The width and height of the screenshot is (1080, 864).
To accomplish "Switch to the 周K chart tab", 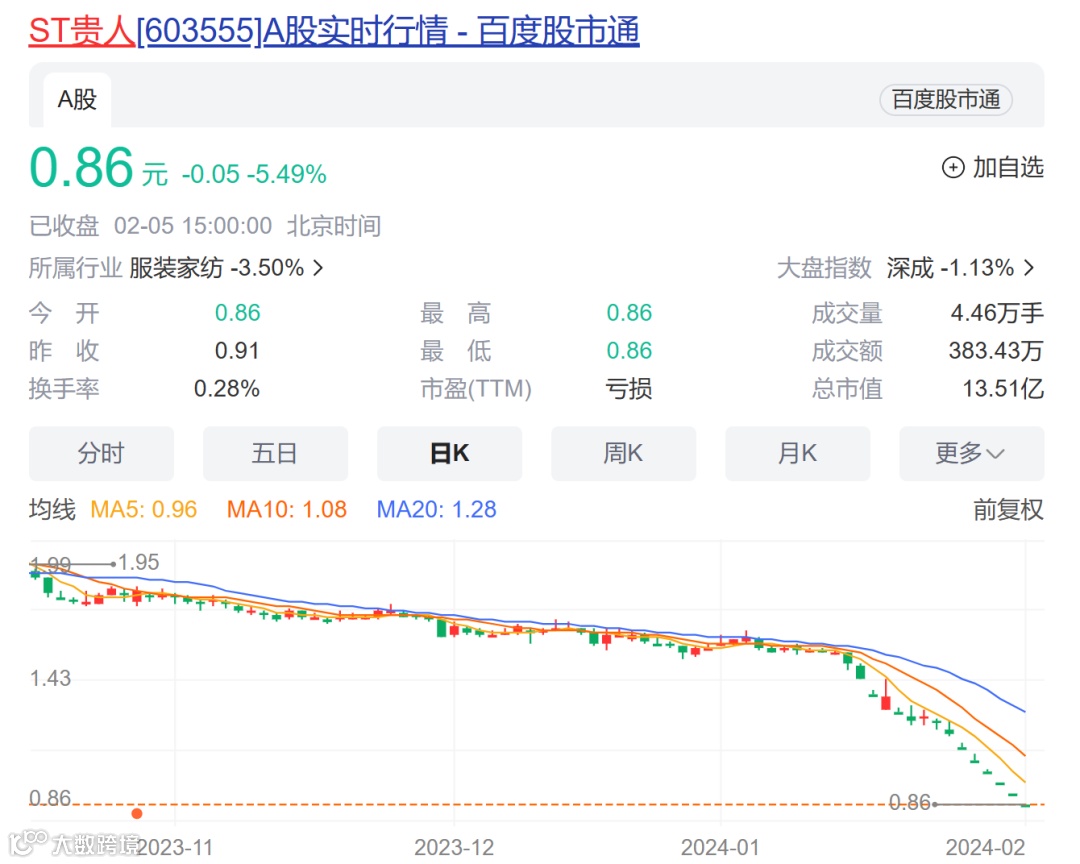I will (623, 453).
